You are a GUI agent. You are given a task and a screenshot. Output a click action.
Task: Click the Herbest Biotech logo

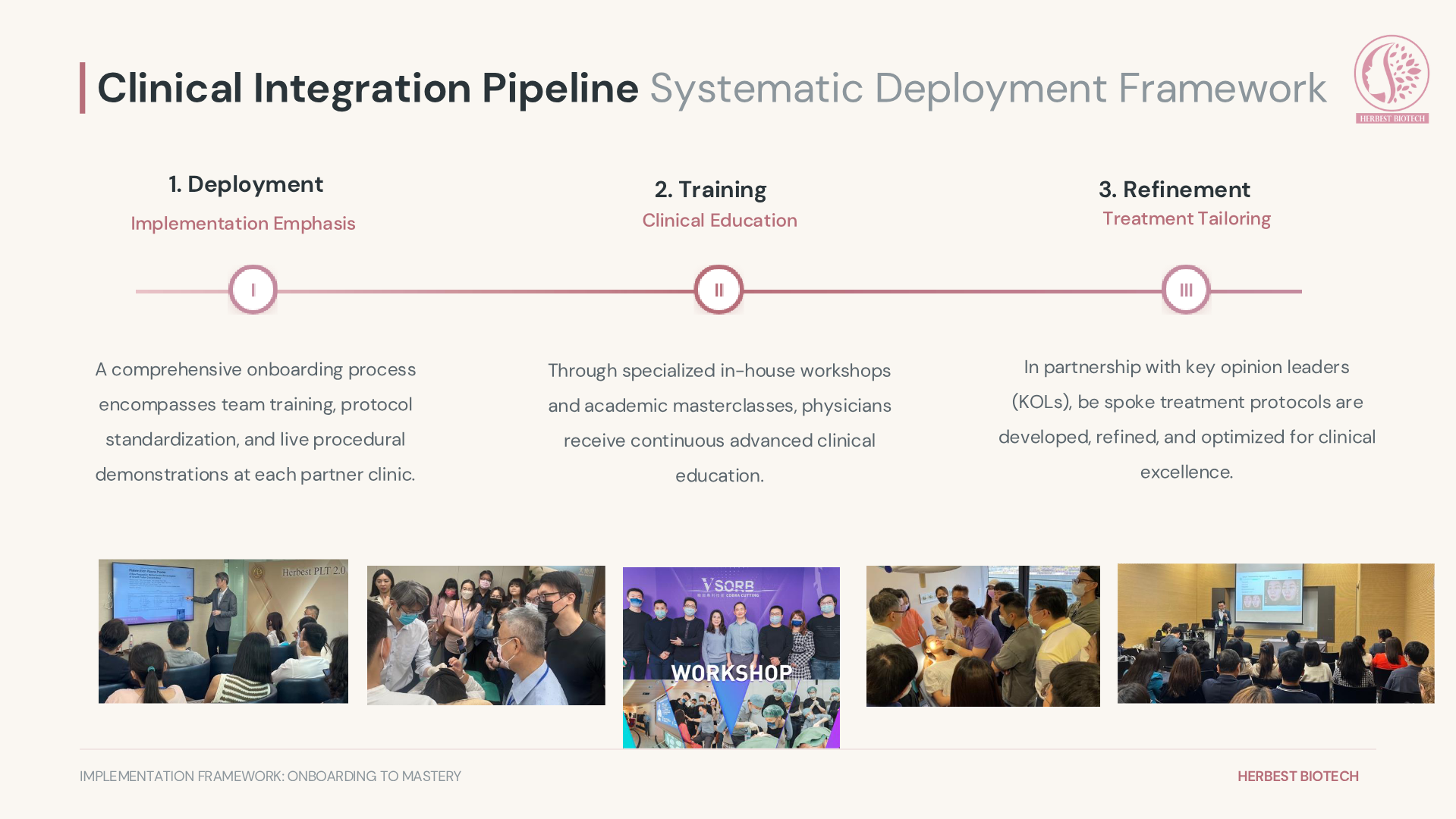click(x=1392, y=80)
